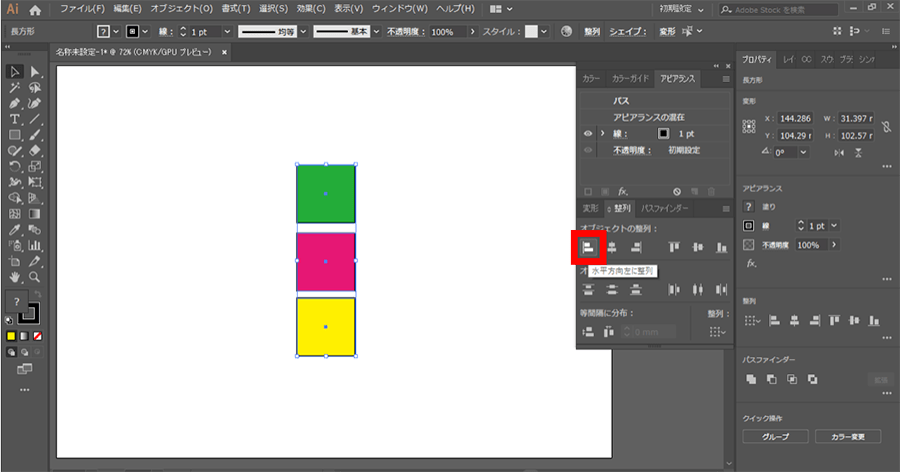Select the Type tool
The width and height of the screenshot is (900, 472).
[x=15, y=119]
